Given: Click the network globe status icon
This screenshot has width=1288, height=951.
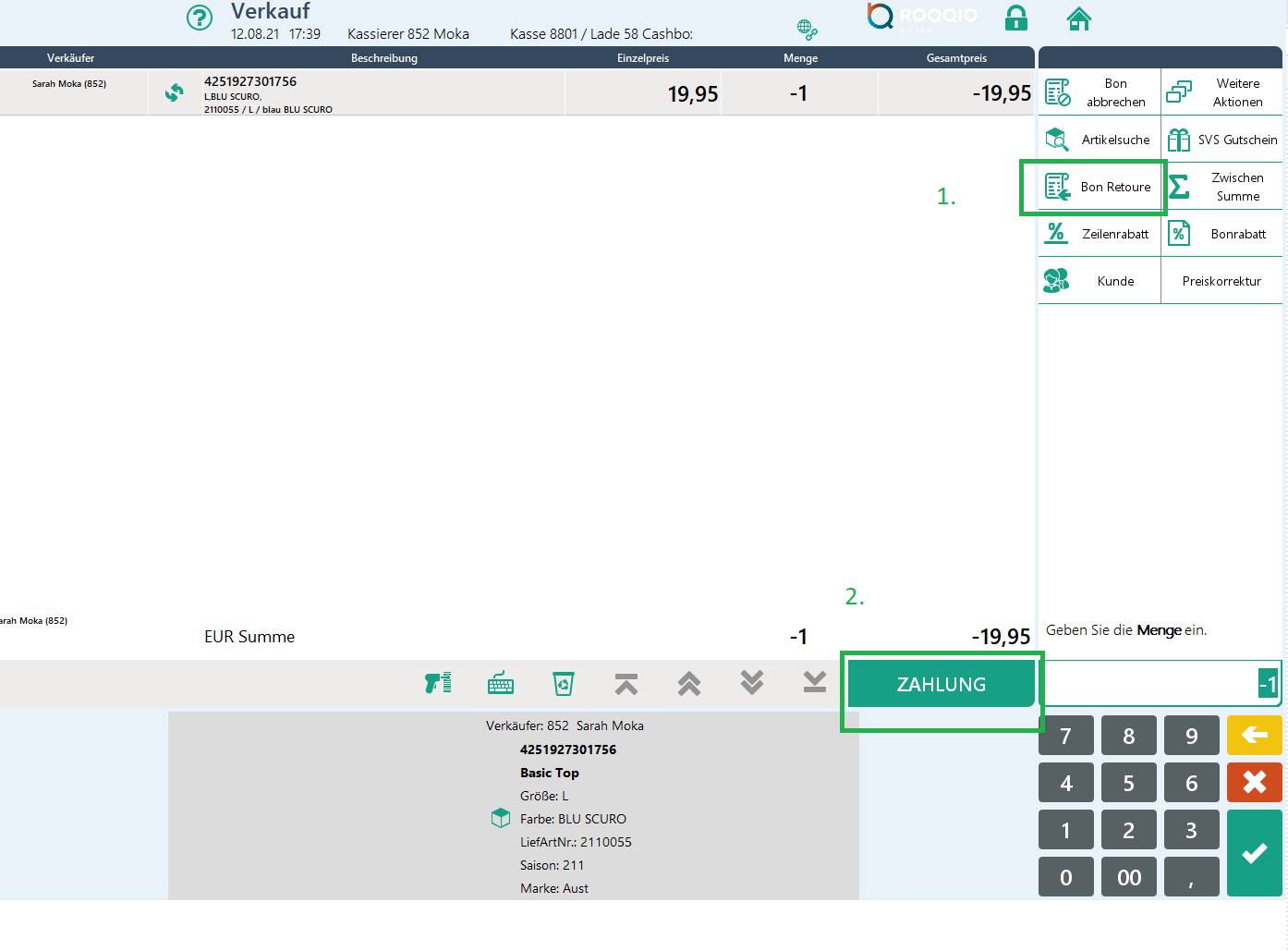Looking at the screenshot, I should pos(807,30).
